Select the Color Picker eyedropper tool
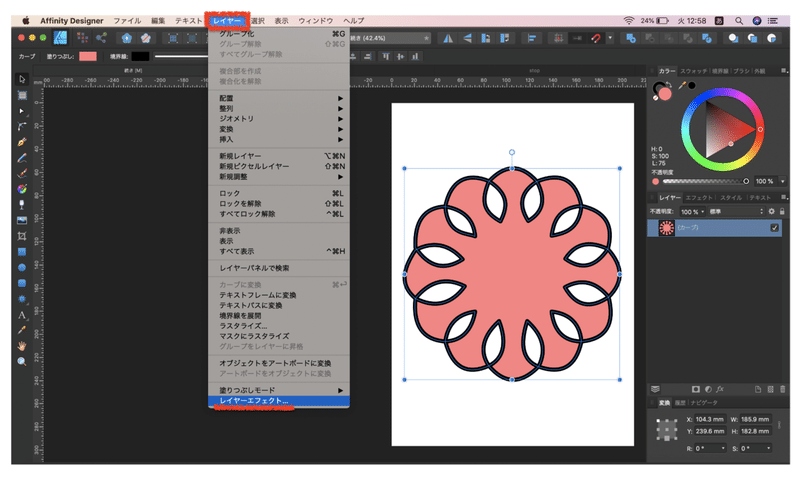The width and height of the screenshot is (800, 479). [x=21, y=330]
